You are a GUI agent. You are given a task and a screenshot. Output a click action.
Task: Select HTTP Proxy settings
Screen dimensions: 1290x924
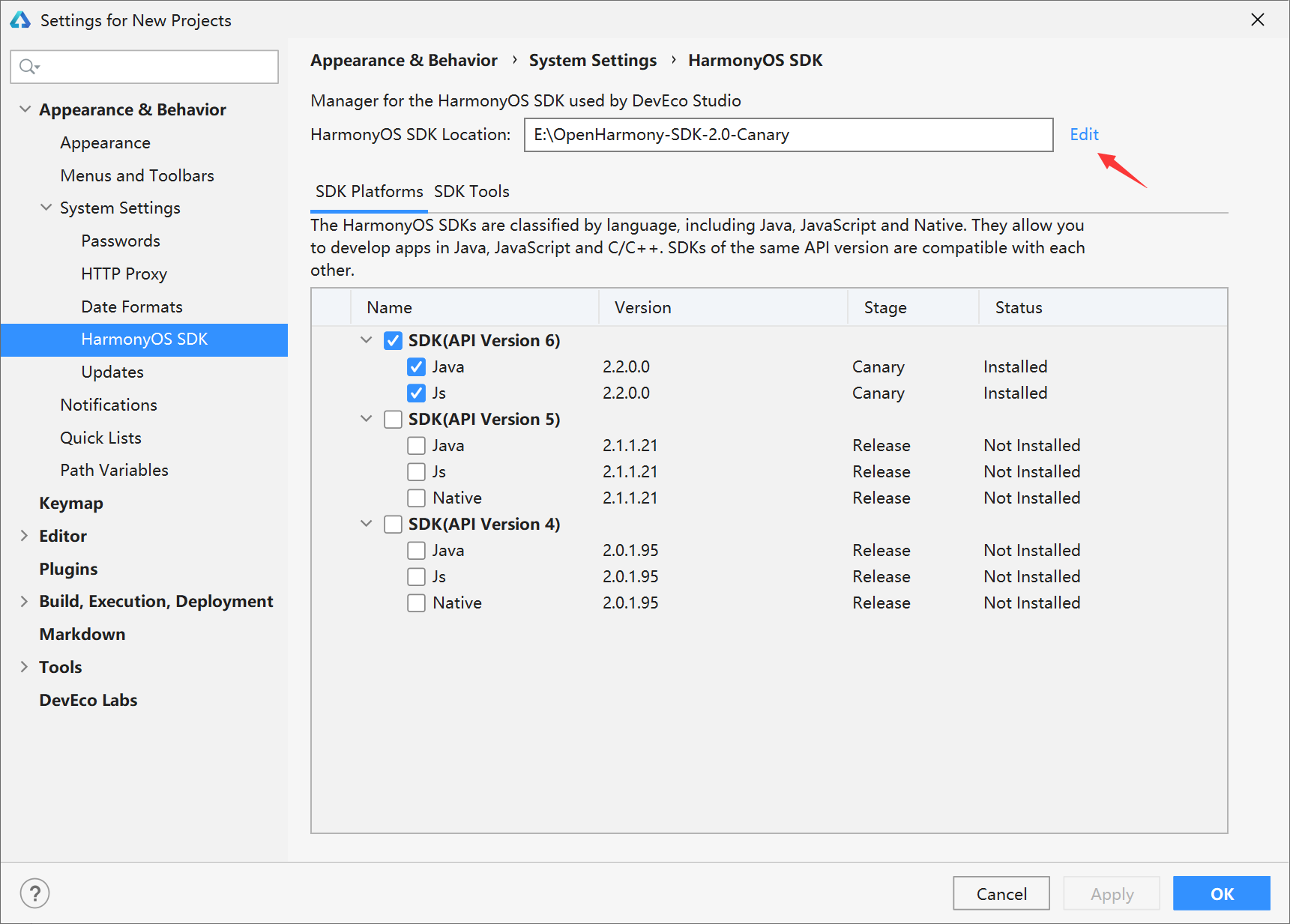[x=124, y=274]
